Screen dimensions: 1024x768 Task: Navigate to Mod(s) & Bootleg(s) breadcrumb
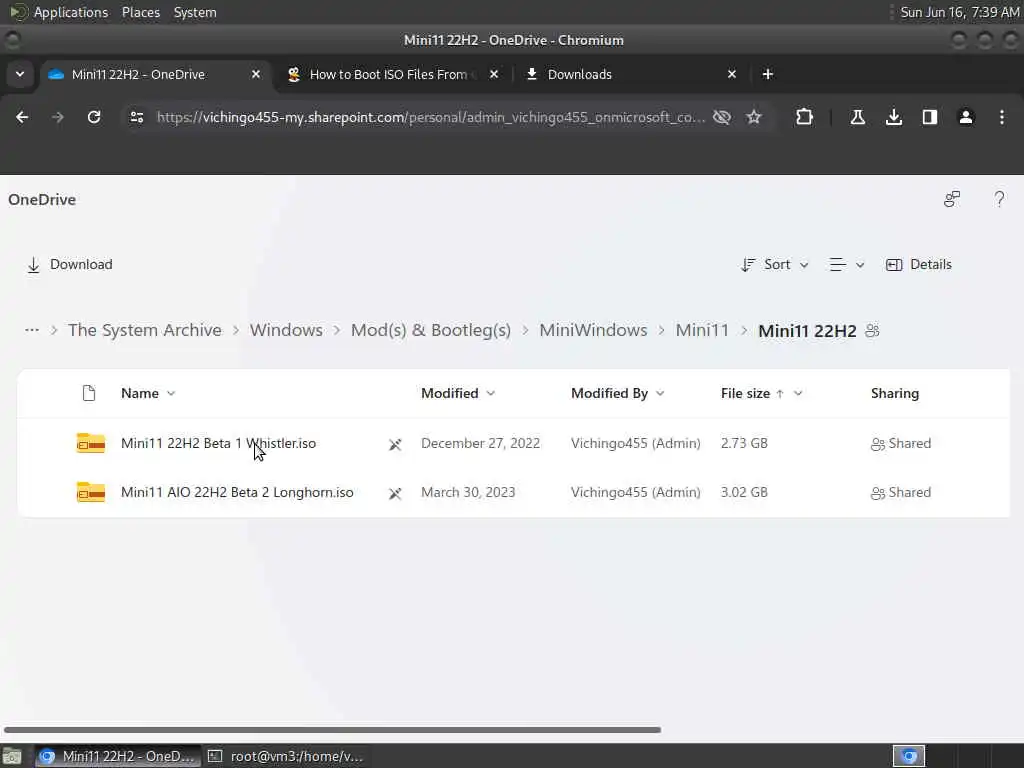click(431, 330)
